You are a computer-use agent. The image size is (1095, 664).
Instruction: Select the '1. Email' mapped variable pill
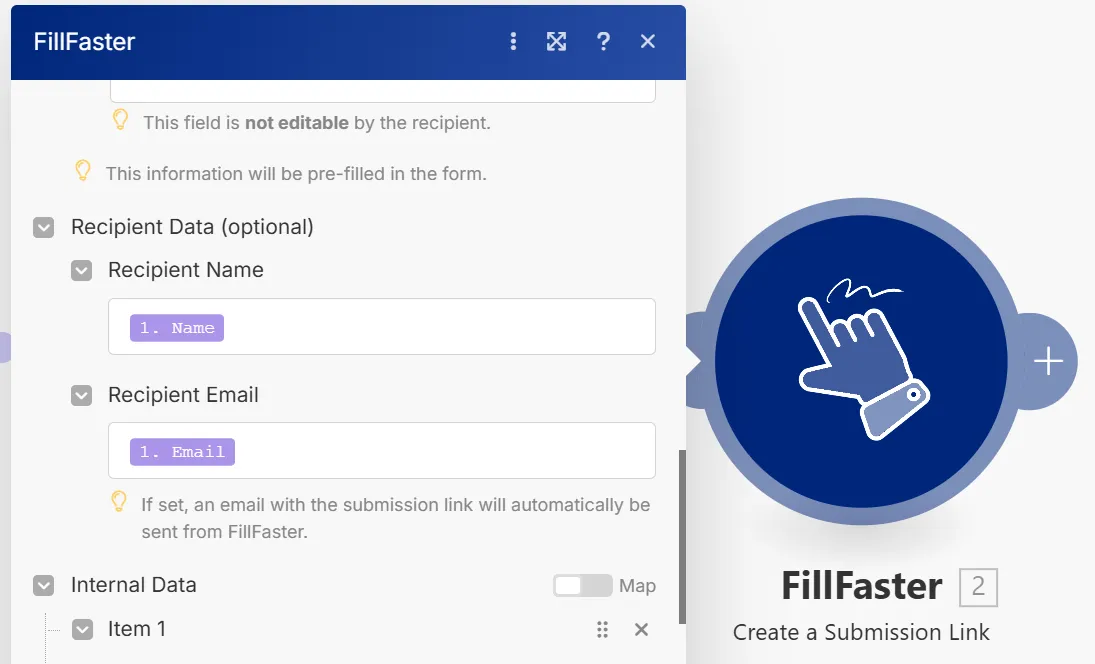(182, 452)
